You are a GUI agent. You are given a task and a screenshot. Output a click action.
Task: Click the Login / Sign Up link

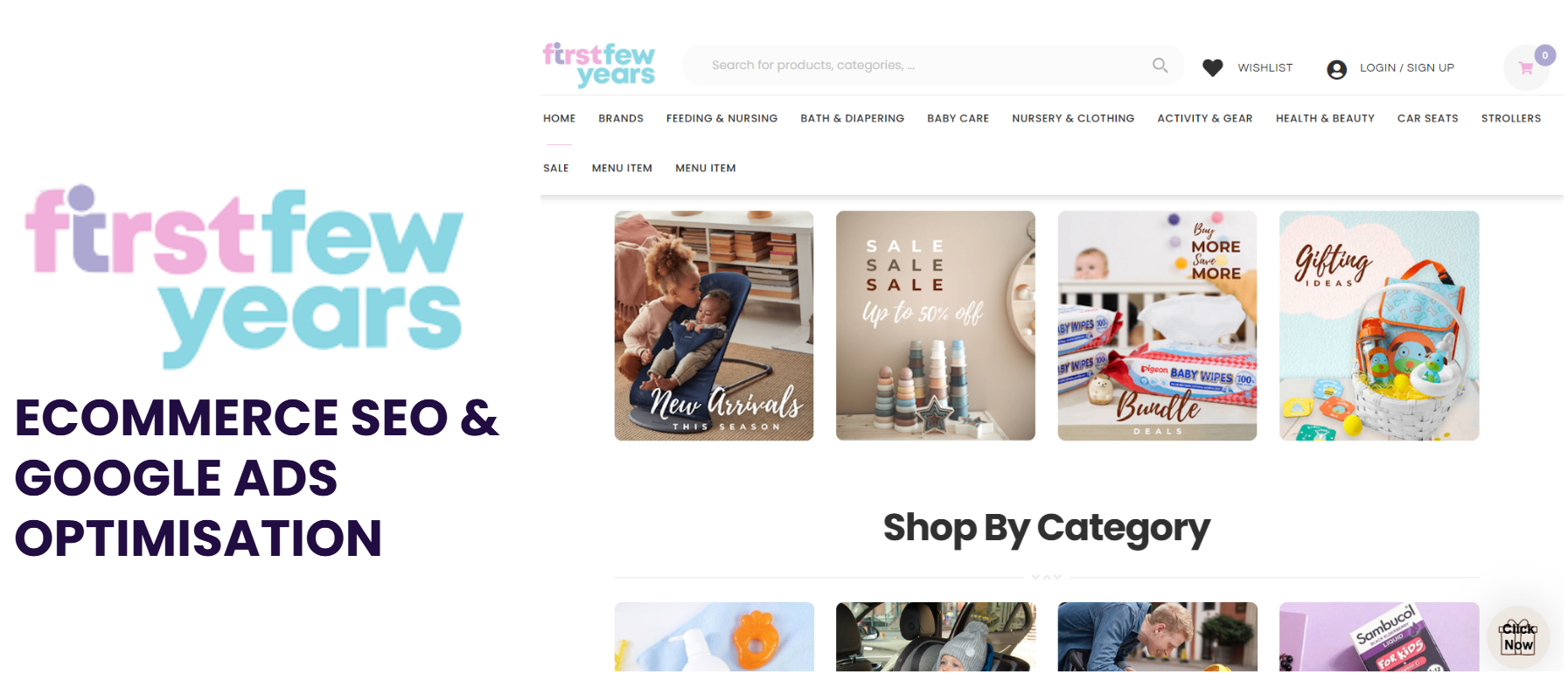[x=1406, y=67]
